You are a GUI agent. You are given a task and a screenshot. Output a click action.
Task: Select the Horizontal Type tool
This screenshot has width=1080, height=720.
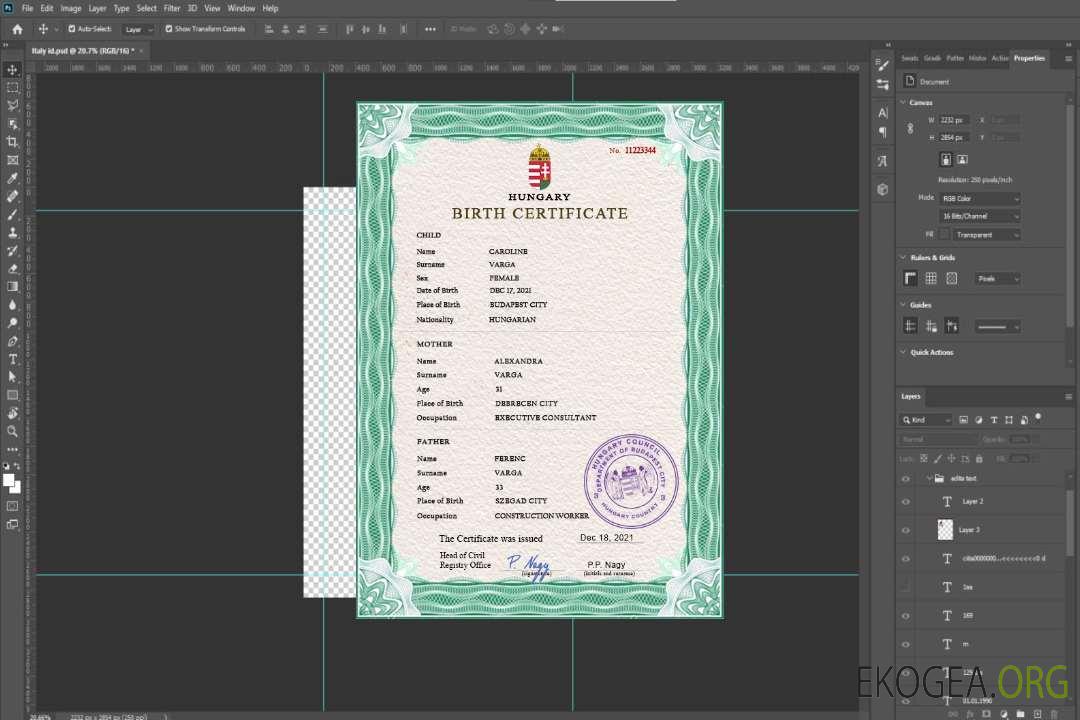click(12, 359)
